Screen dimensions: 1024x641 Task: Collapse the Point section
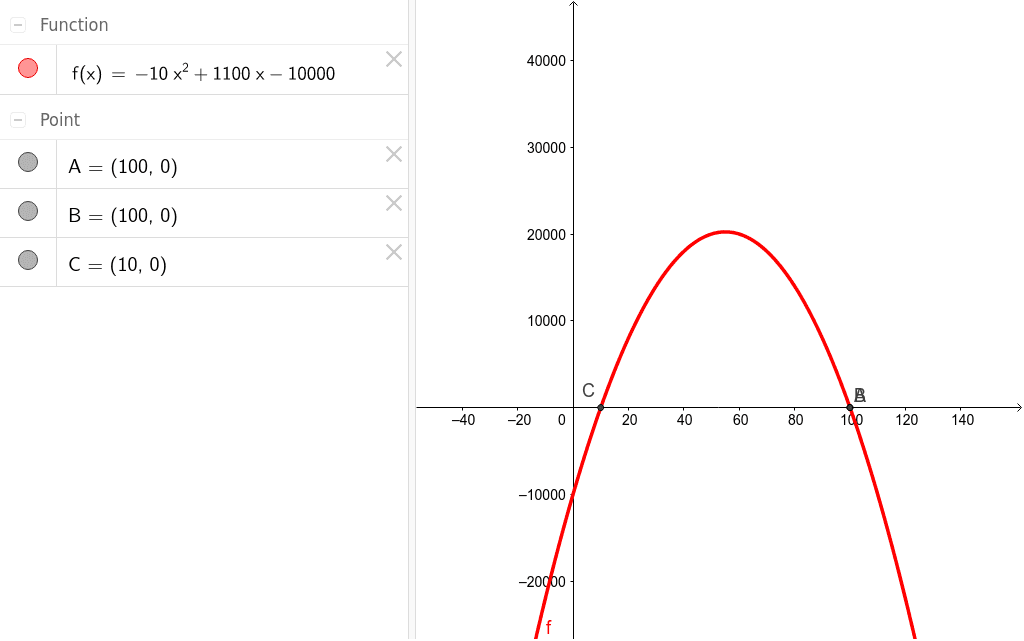(x=16, y=119)
